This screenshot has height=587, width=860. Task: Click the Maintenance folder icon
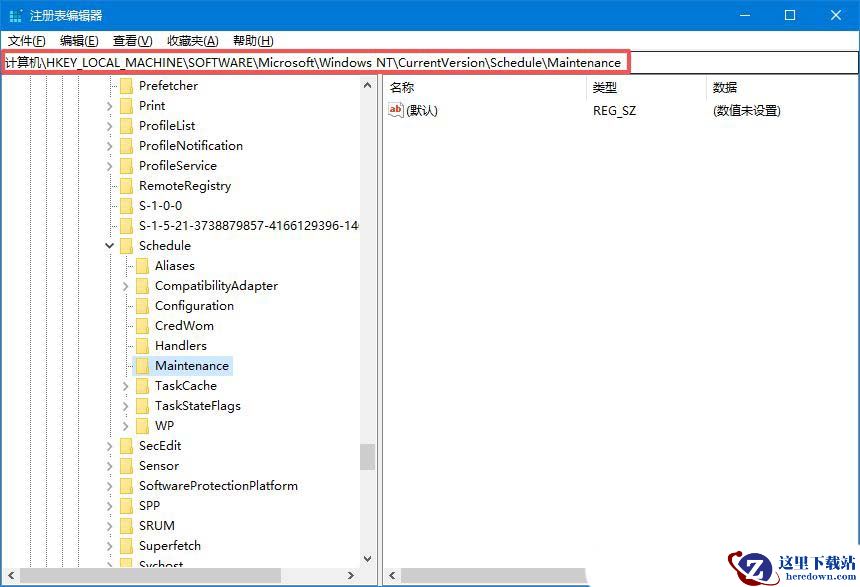point(142,365)
